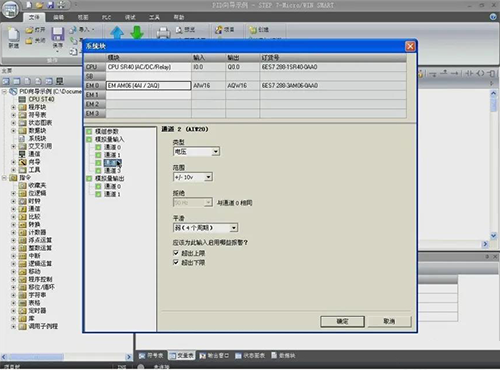Screen dimensions: 500x370
Task: Click the Open folder icon in ribbon
Action: click(29, 30)
